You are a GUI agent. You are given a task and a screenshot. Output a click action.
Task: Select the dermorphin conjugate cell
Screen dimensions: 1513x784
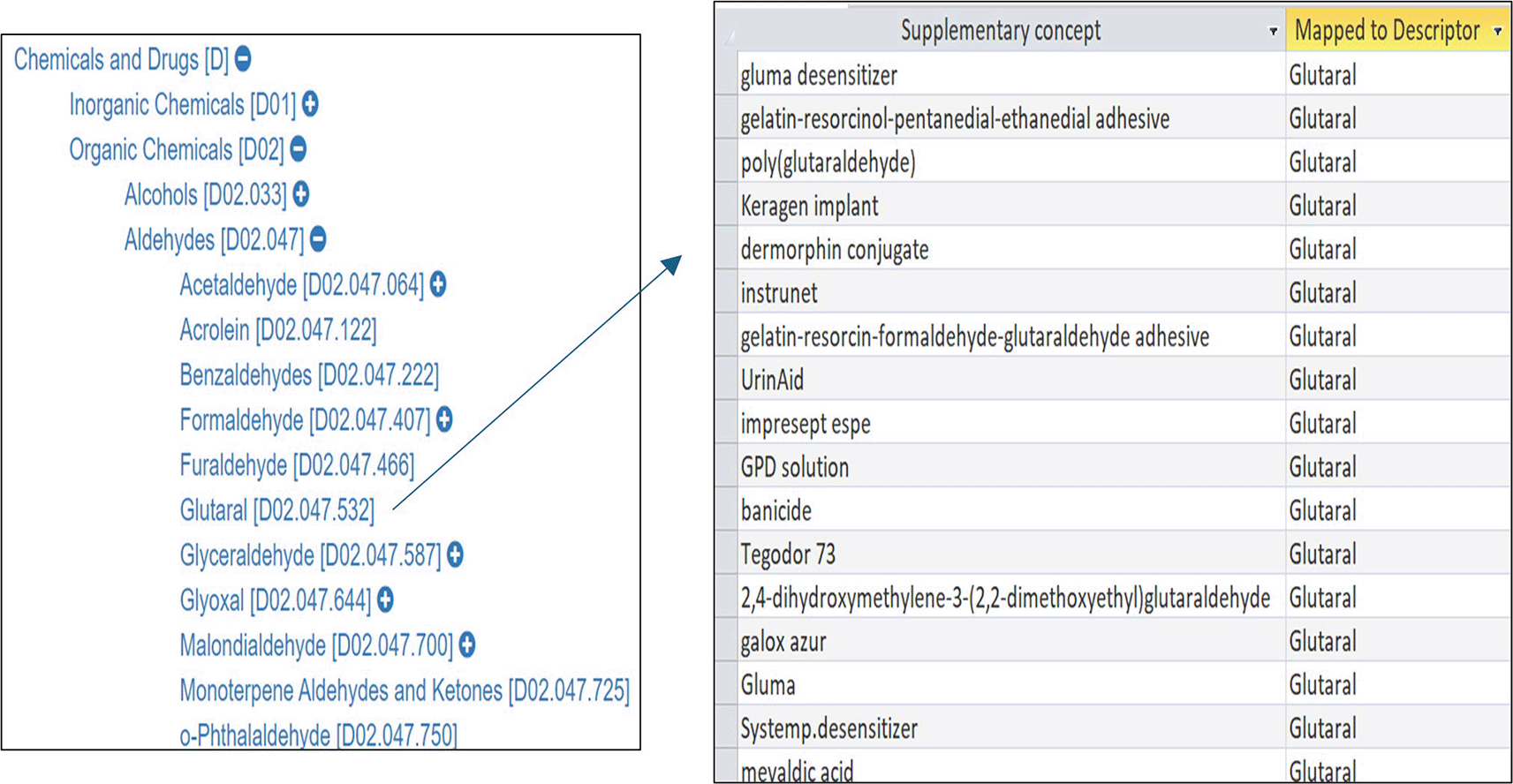[1011, 248]
